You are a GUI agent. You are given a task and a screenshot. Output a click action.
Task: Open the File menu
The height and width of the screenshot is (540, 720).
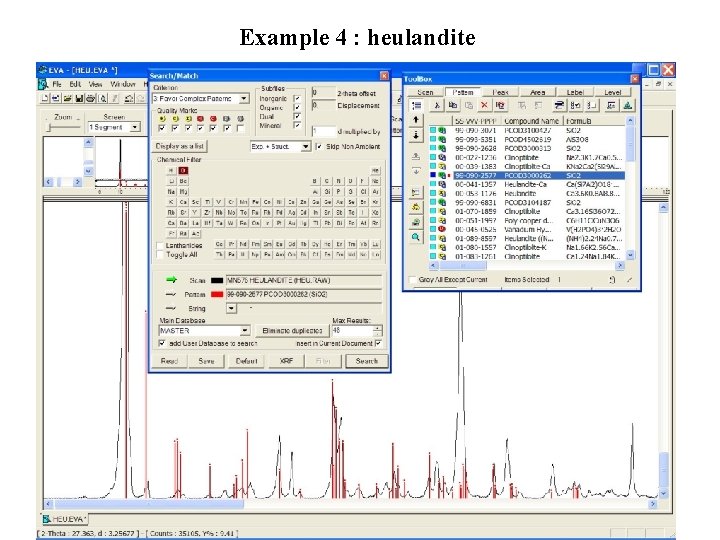57,84
